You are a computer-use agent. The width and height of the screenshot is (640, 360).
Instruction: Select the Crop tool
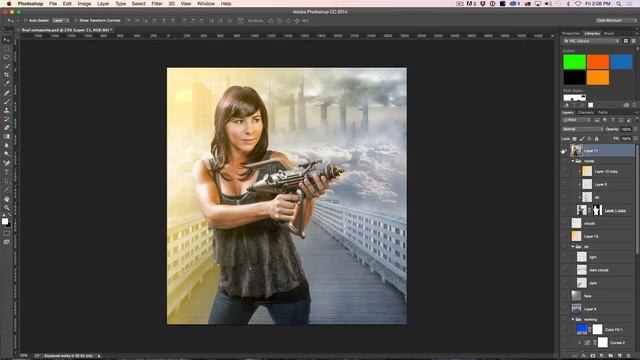(x=7, y=75)
